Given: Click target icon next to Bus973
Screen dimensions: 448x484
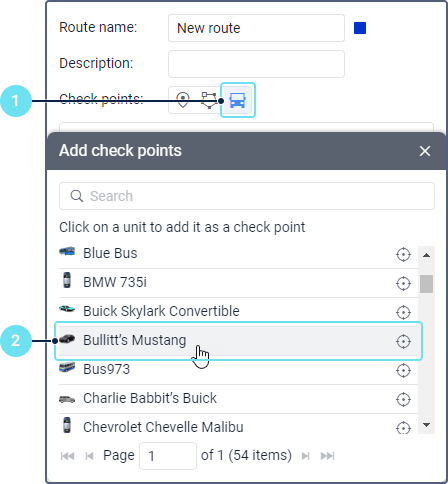Looking at the screenshot, I should click(403, 371).
